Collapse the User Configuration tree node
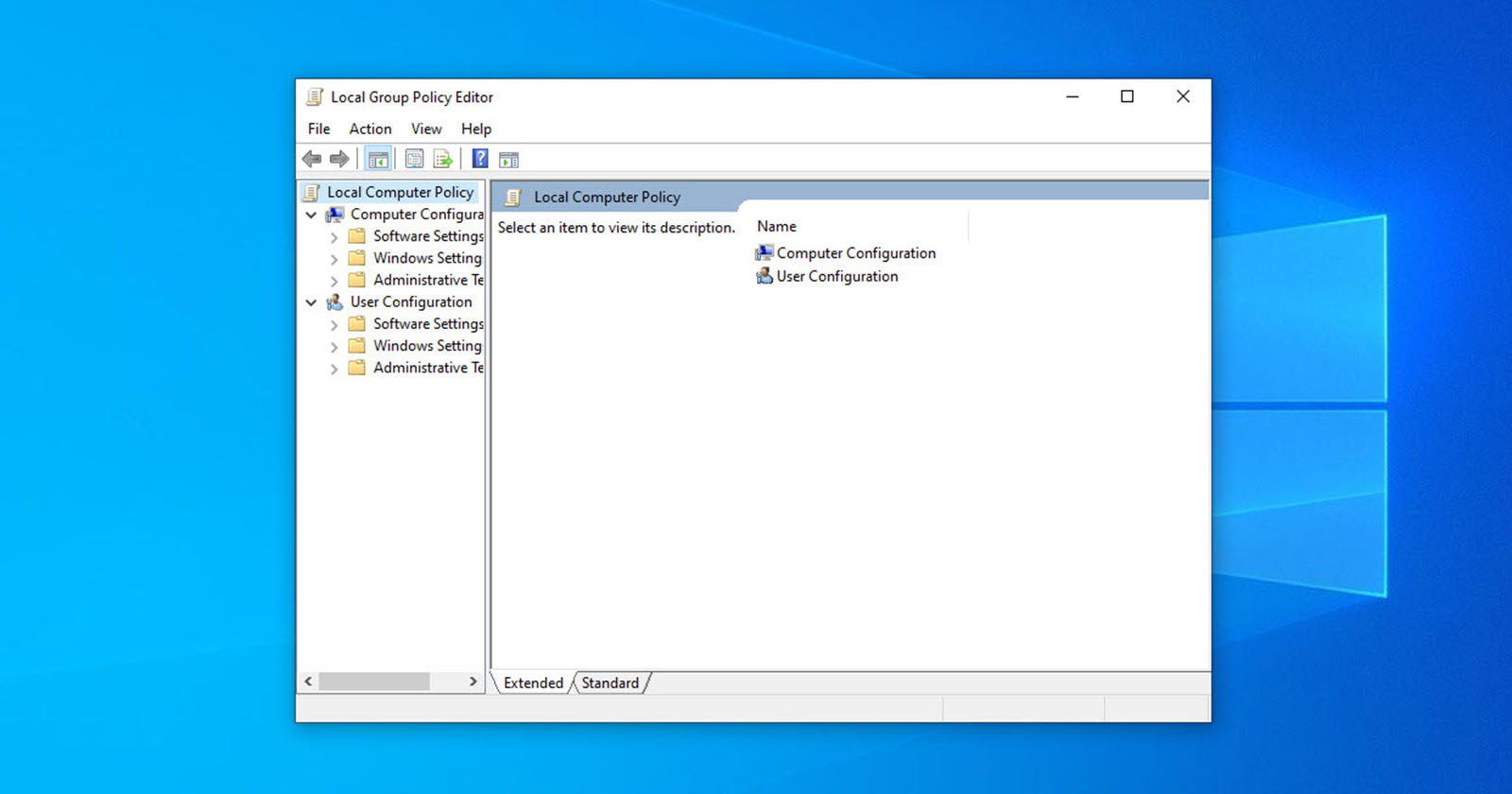Image resolution: width=1512 pixels, height=794 pixels. pyautogui.click(x=311, y=302)
